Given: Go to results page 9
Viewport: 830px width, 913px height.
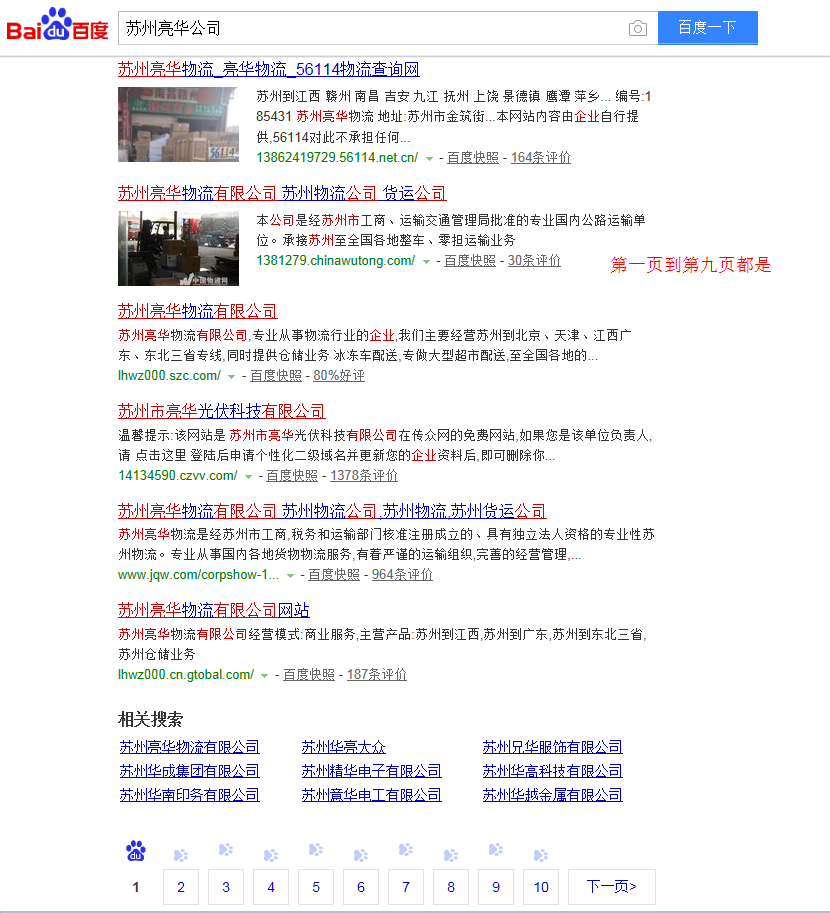Looking at the screenshot, I should tap(496, 887).
